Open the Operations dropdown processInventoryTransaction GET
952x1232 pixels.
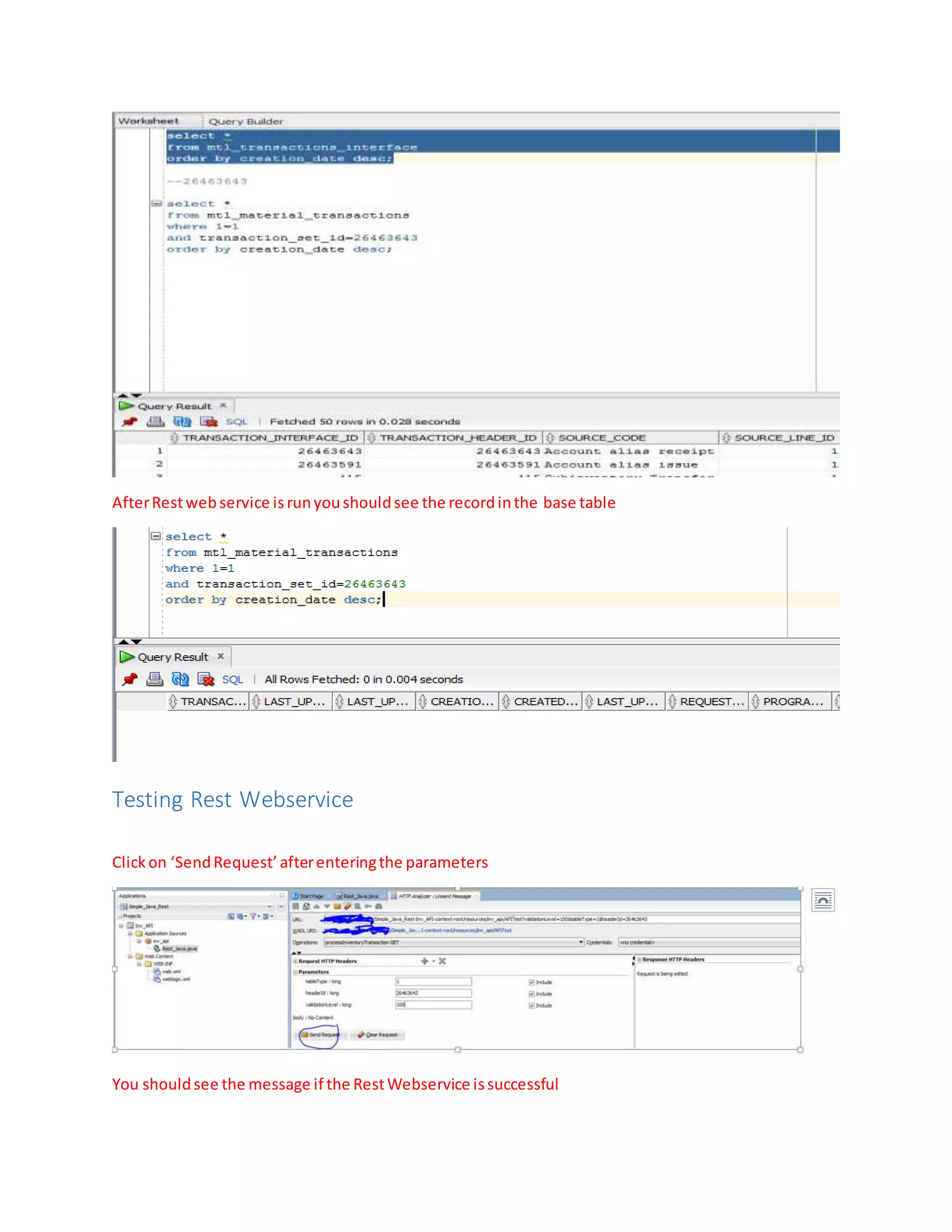coord(581,942)
